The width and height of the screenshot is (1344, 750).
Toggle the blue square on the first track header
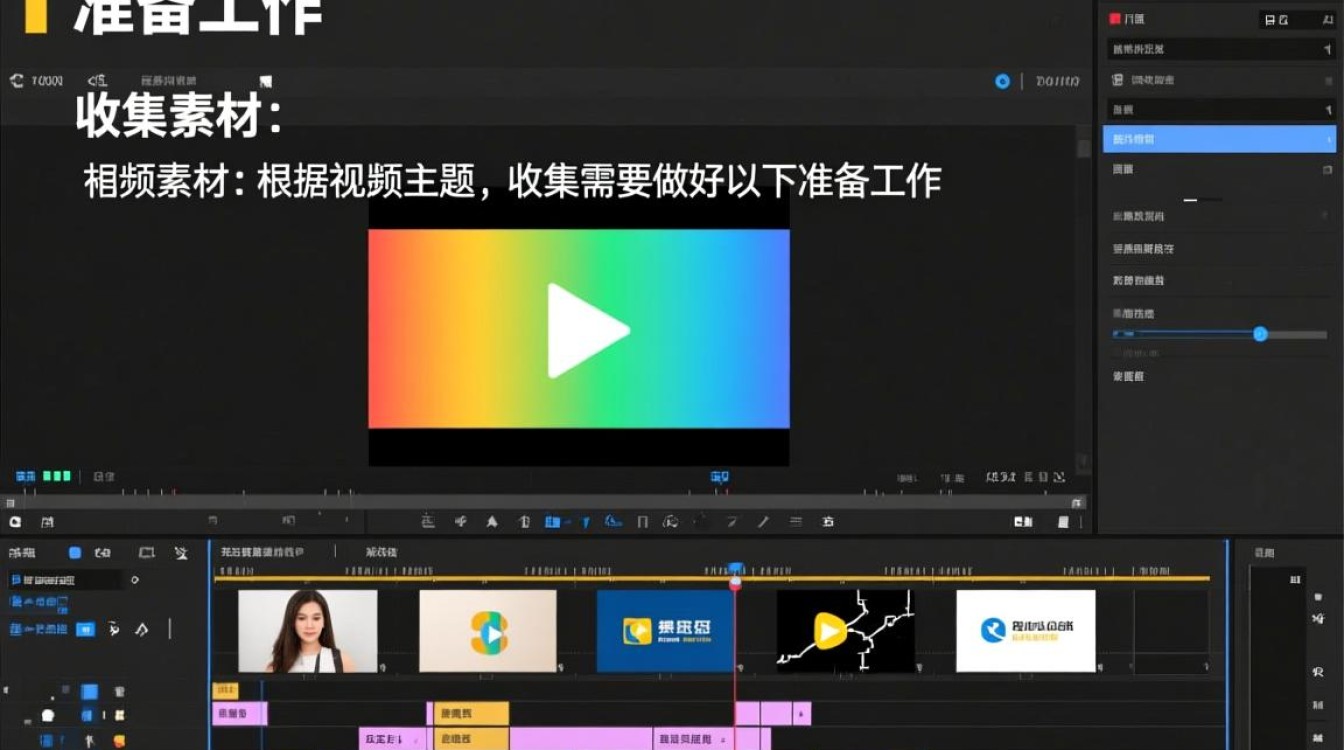click(x=89, y=691)
